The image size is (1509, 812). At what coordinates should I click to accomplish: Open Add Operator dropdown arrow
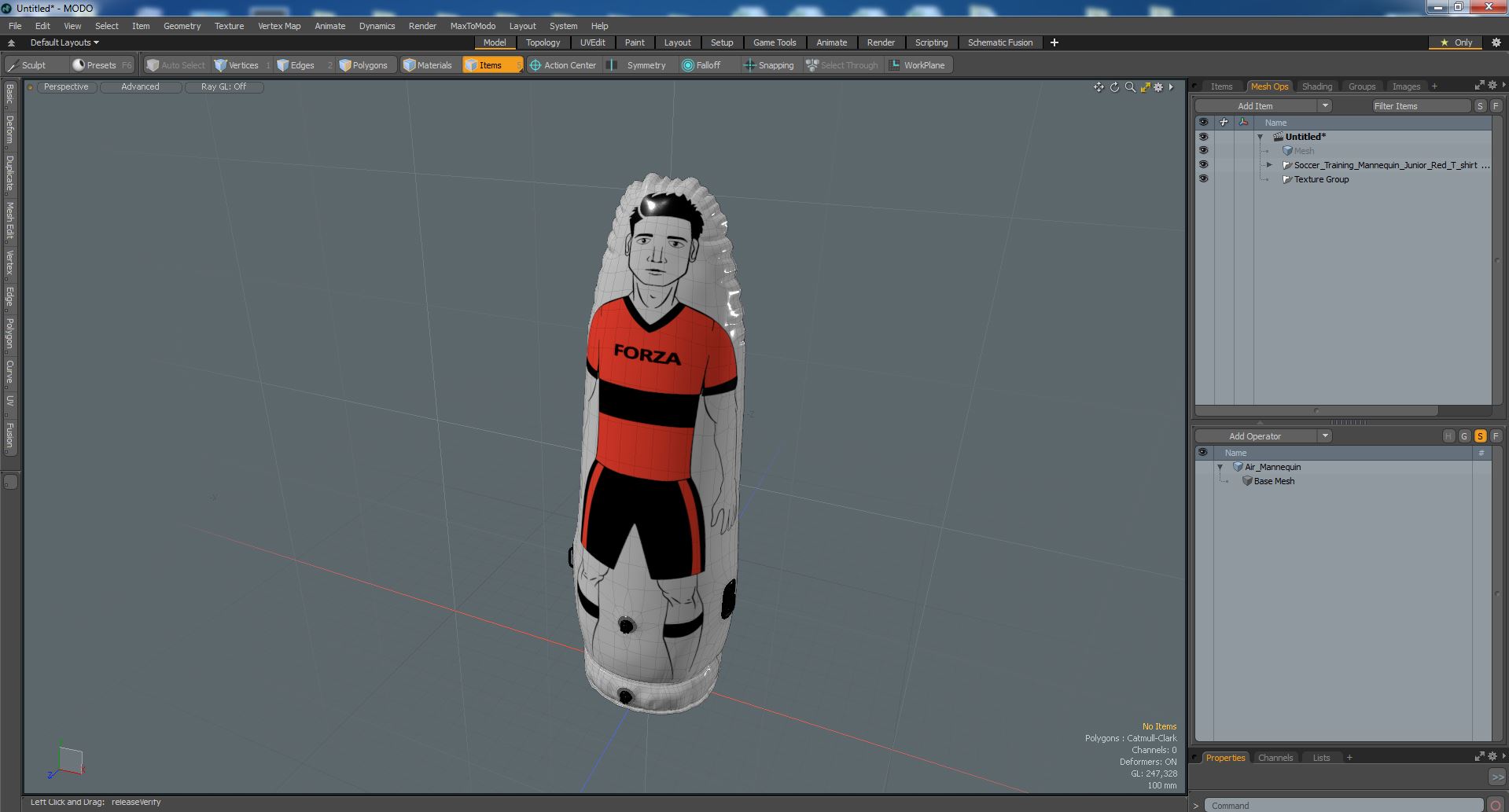tap(1325, 436)
